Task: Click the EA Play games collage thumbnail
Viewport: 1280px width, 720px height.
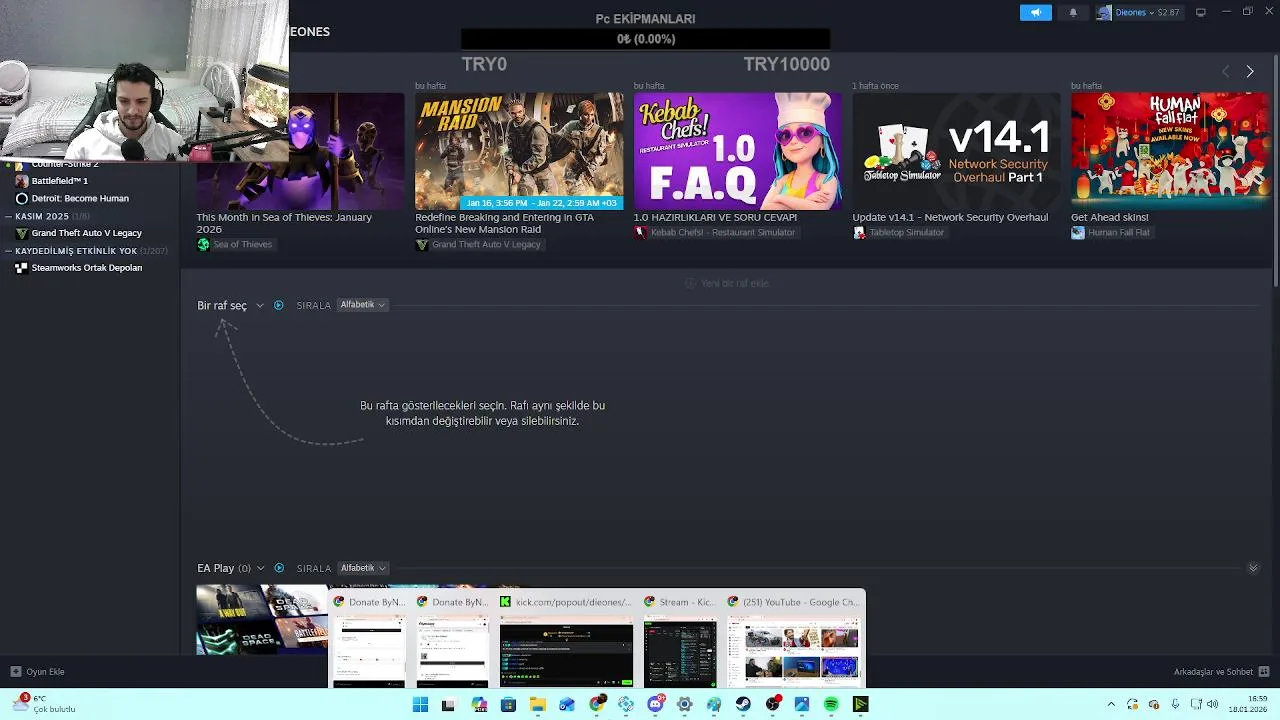Action: (x=262, y=620)
